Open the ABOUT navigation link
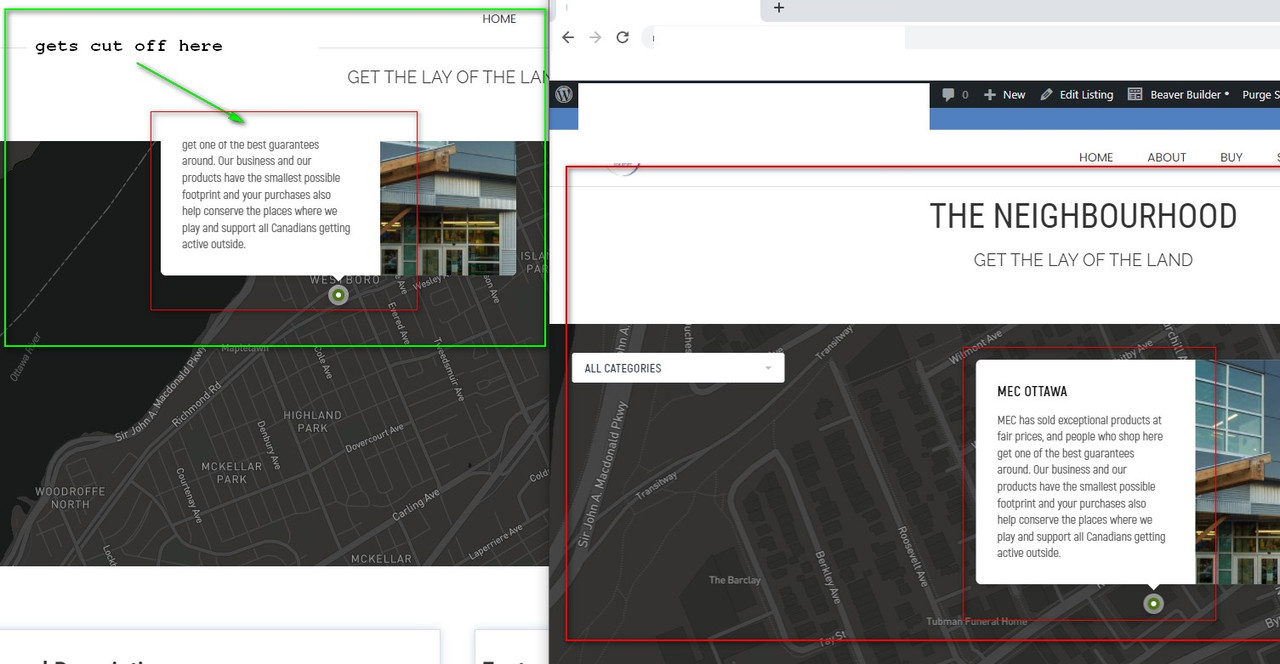 1166,157
